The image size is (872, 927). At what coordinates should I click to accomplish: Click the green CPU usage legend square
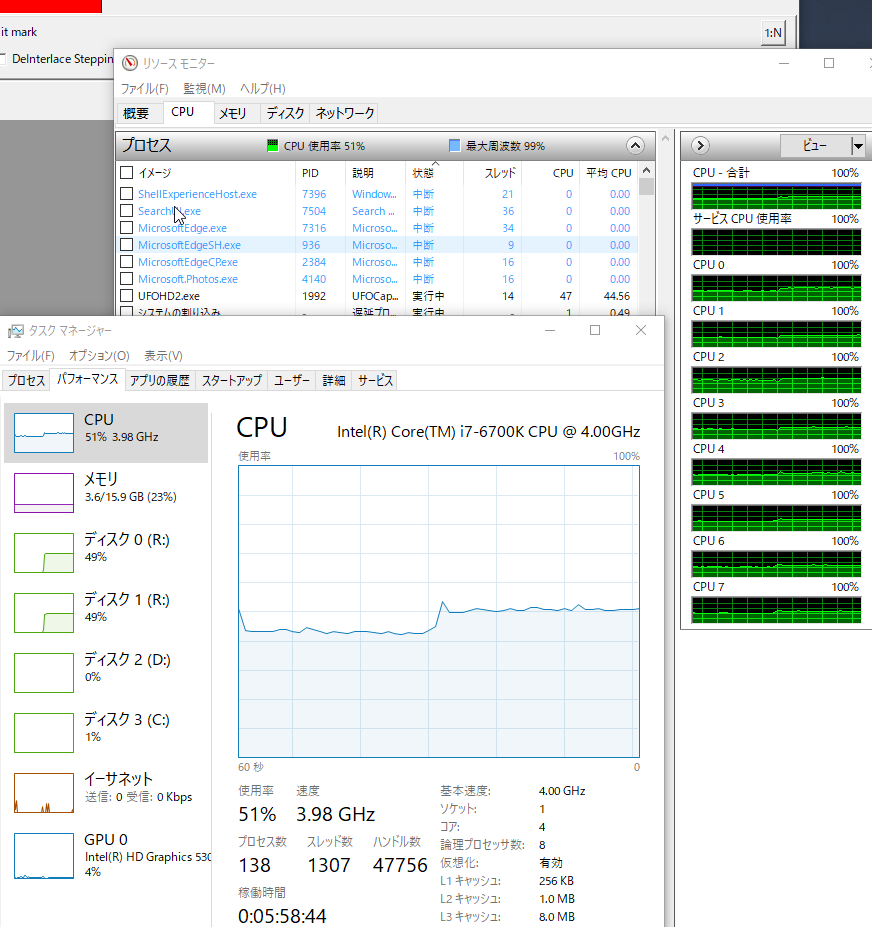[x=273, y=145]
